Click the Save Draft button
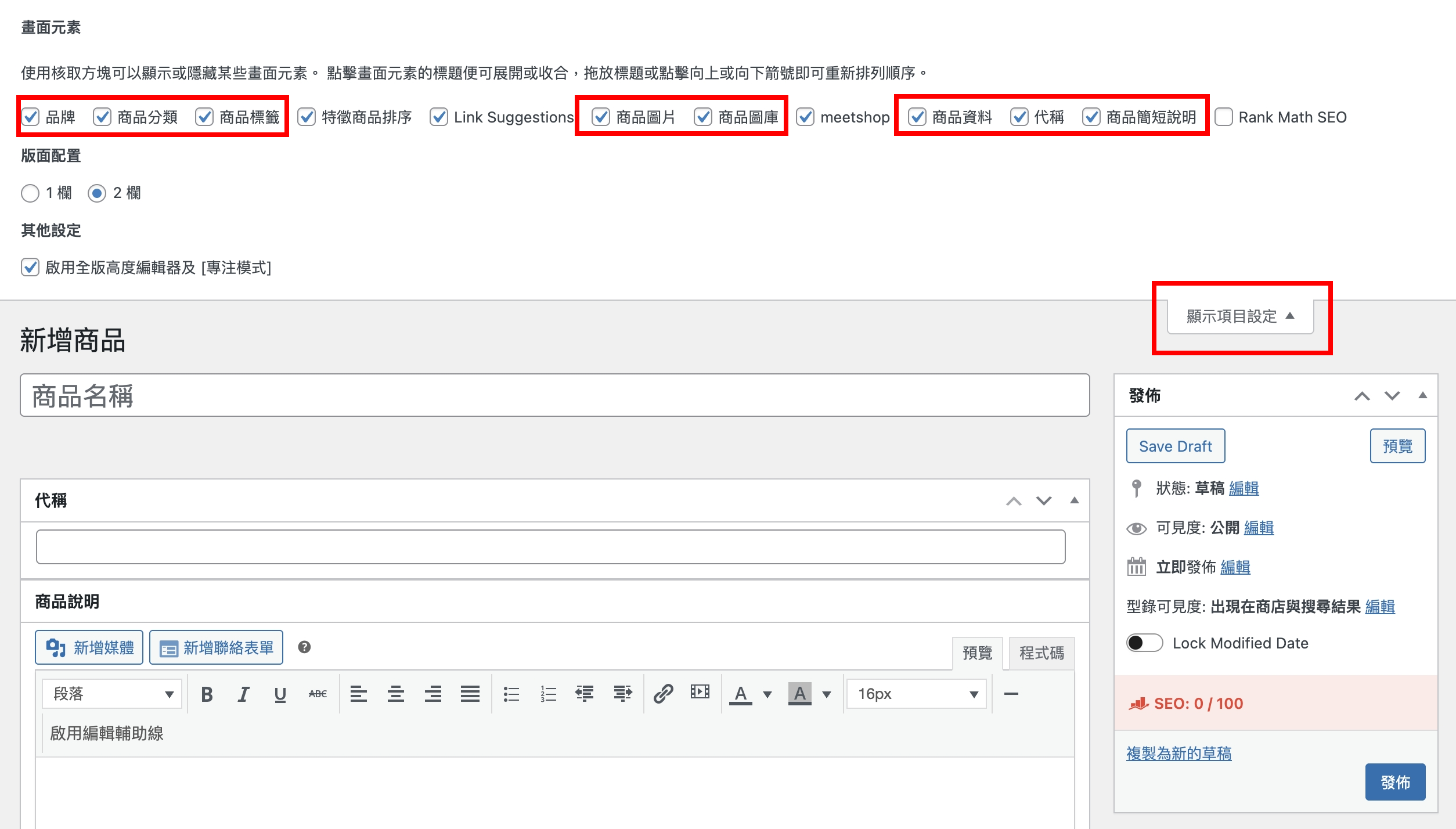The width and height of the screenshot is (1456, 829). pos(1175,446)
